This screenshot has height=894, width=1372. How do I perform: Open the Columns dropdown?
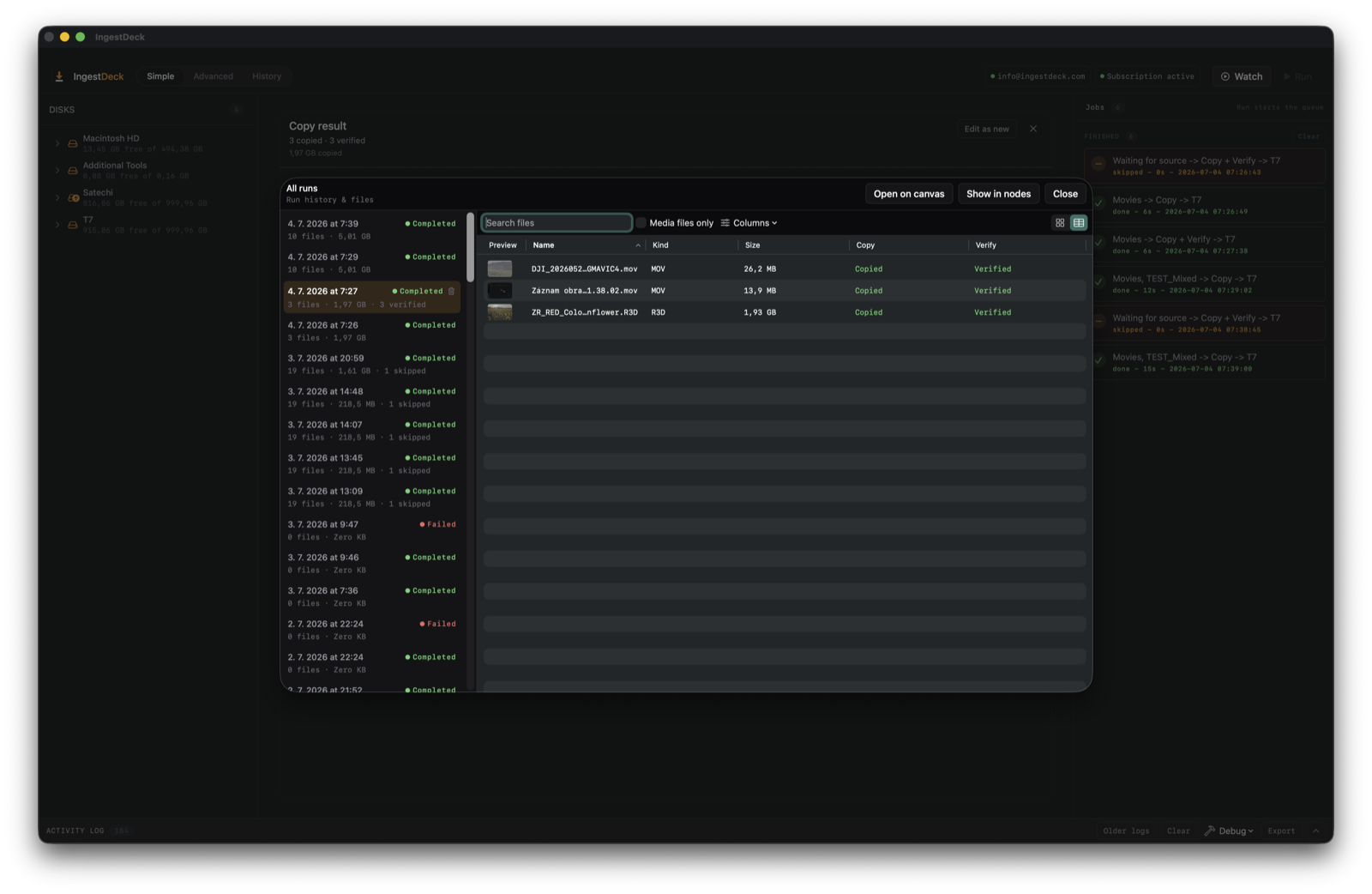pos(749,223)
